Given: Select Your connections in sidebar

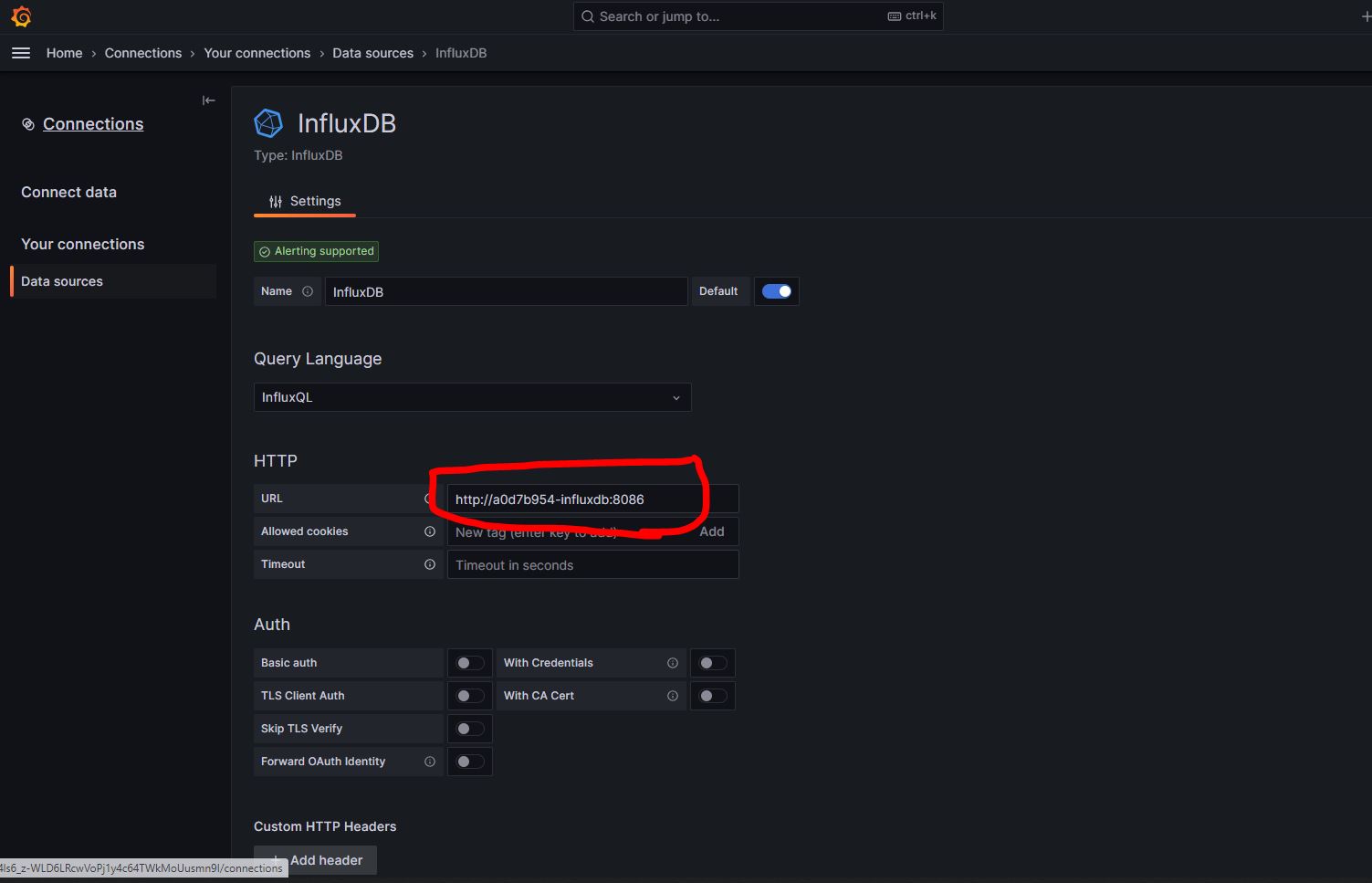Looking at the screenshot, I should click(82, 245).
